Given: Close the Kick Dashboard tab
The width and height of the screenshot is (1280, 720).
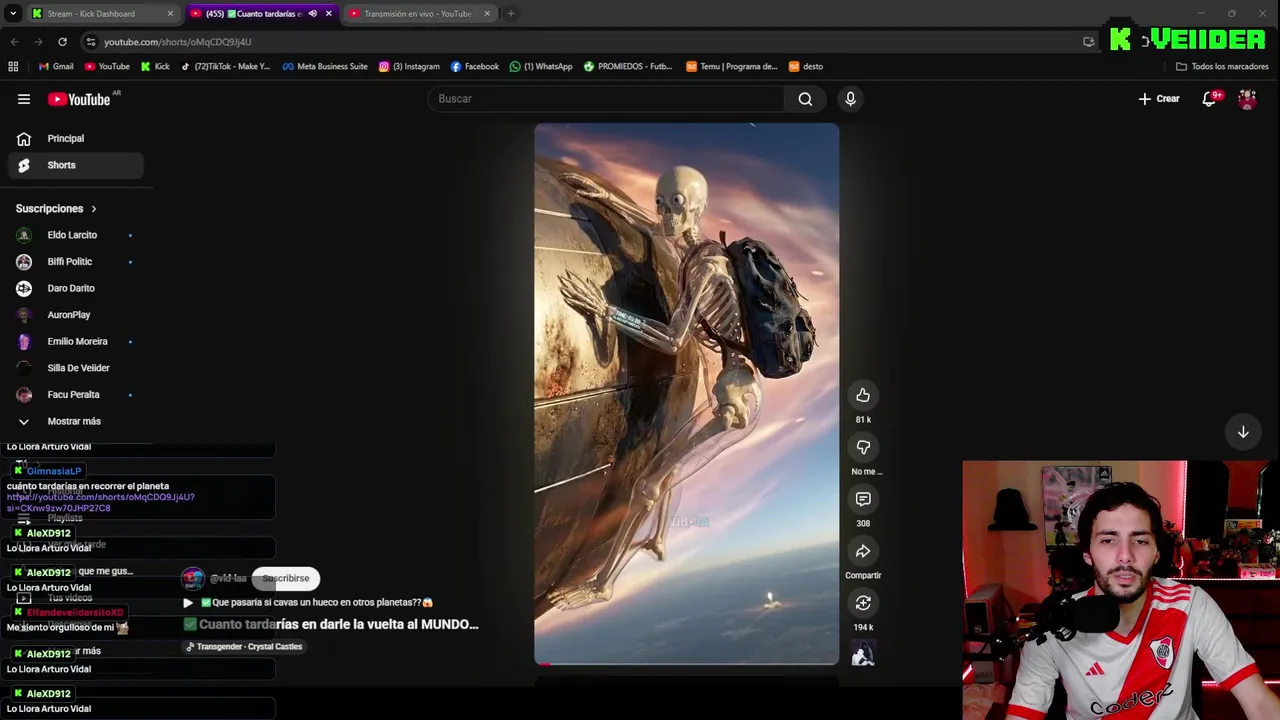Looking at the screenshot, I should click(170, 14).
